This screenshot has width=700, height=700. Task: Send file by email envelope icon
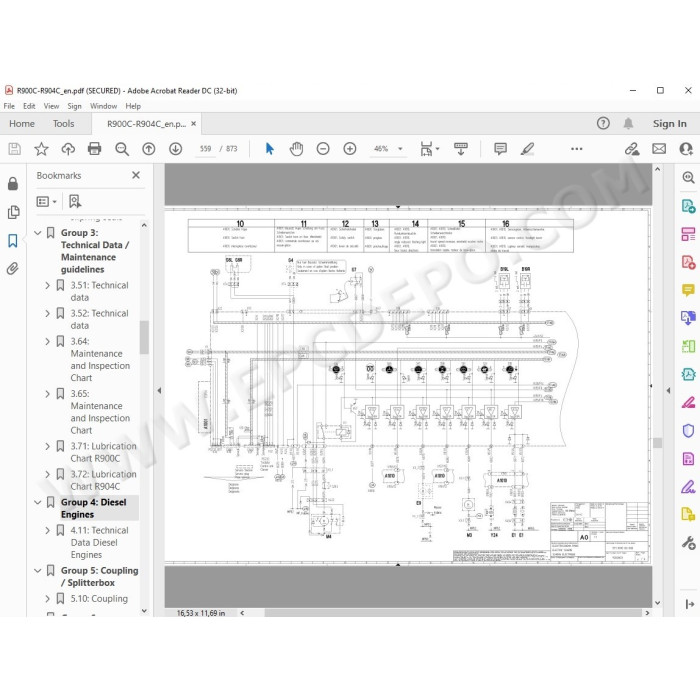tap(659, 149)
